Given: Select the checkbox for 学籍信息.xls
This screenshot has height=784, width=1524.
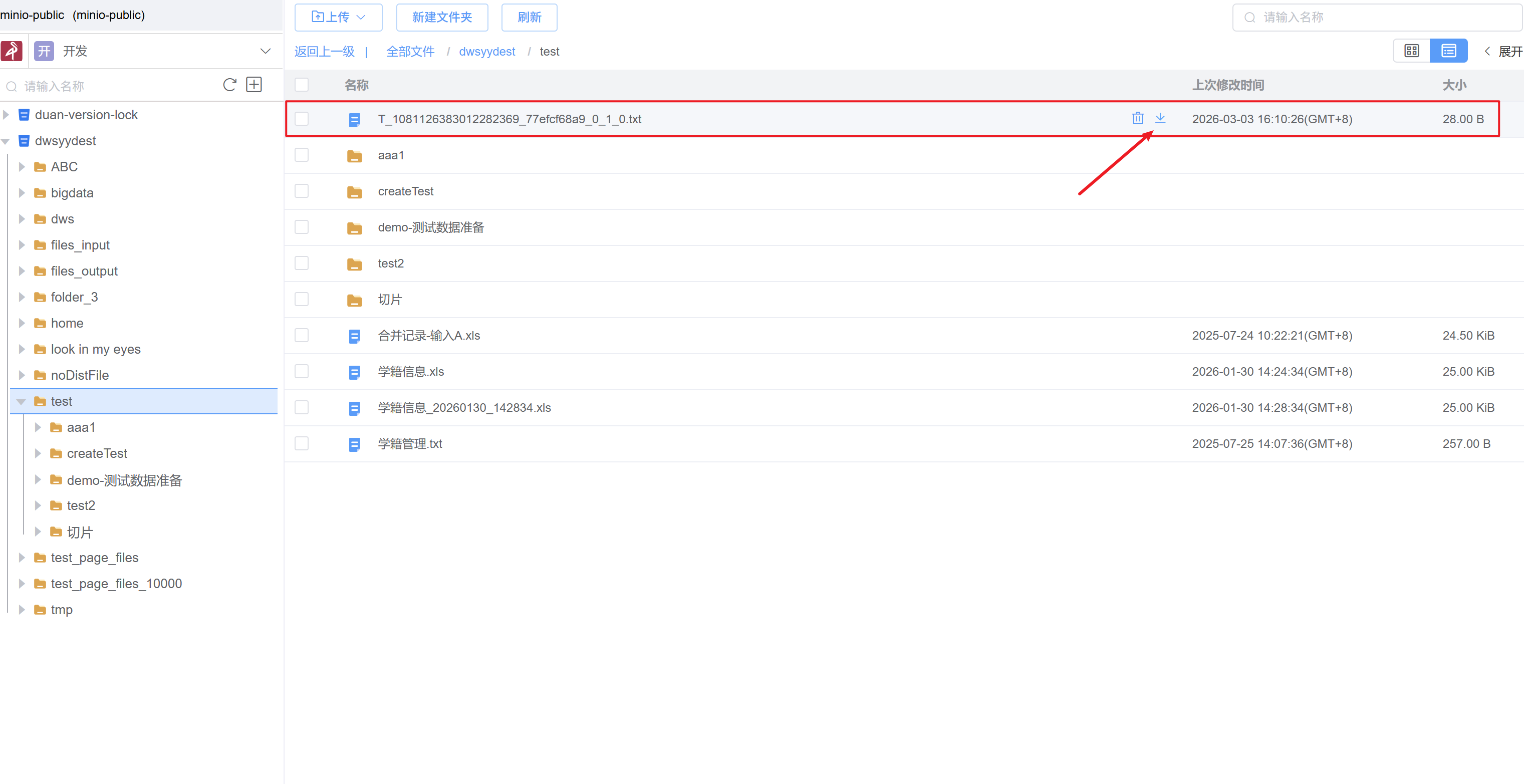Looking at the screenshot, I should (302, 372).
